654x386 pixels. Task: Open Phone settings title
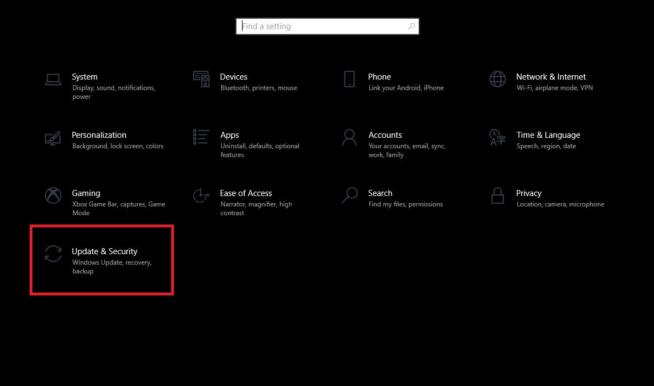(x=380, y=77)
